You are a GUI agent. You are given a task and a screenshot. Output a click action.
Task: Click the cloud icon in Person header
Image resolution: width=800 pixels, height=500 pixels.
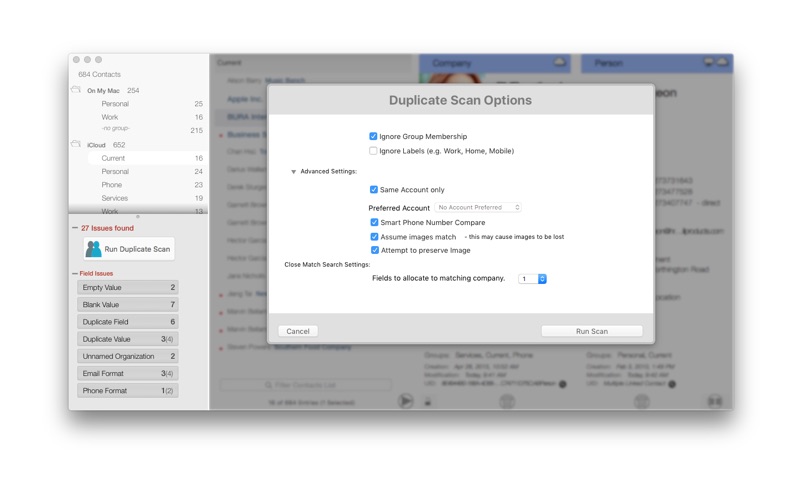(x=722, y=62)
